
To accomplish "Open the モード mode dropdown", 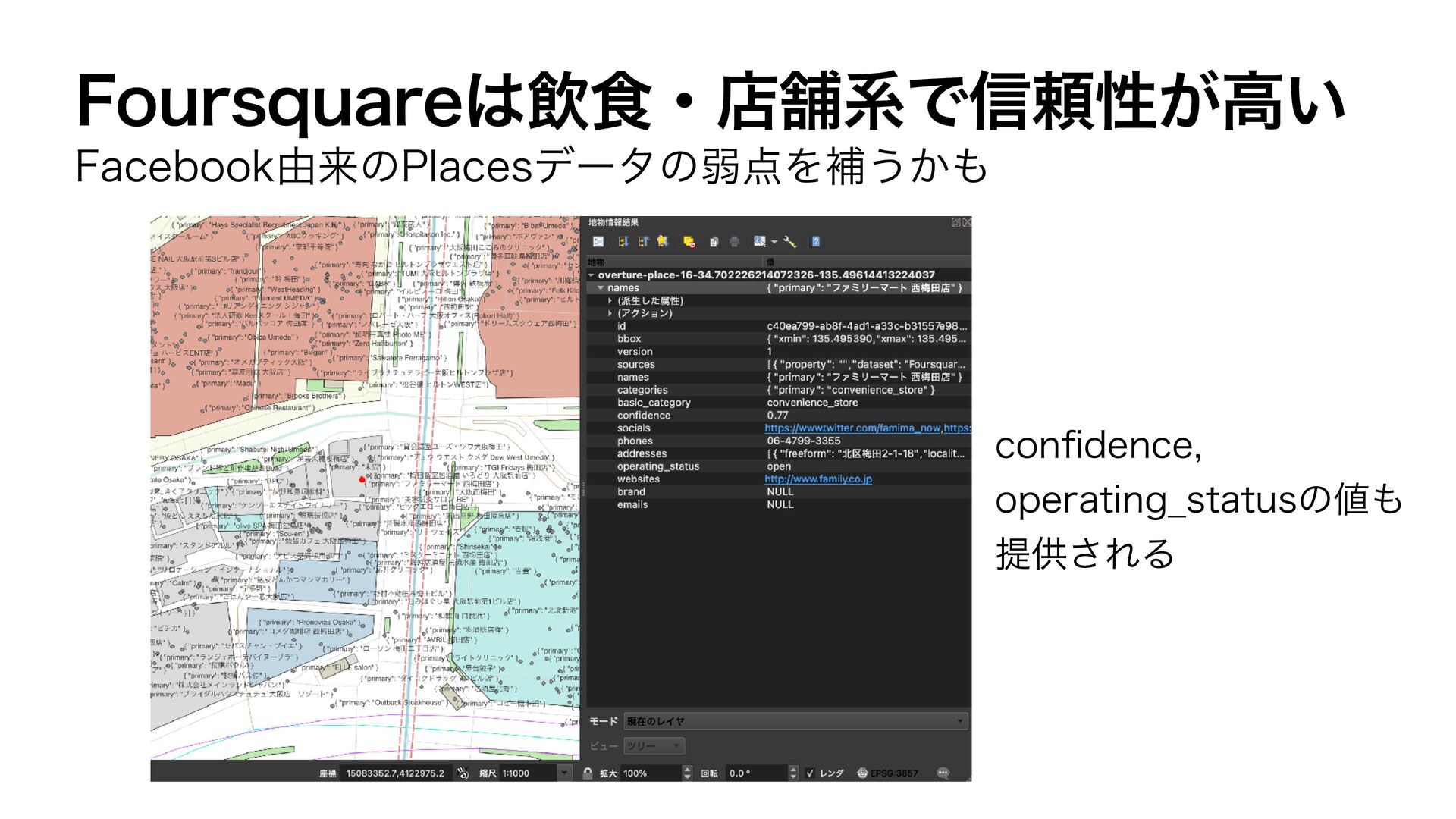I will tap(795, 721).
